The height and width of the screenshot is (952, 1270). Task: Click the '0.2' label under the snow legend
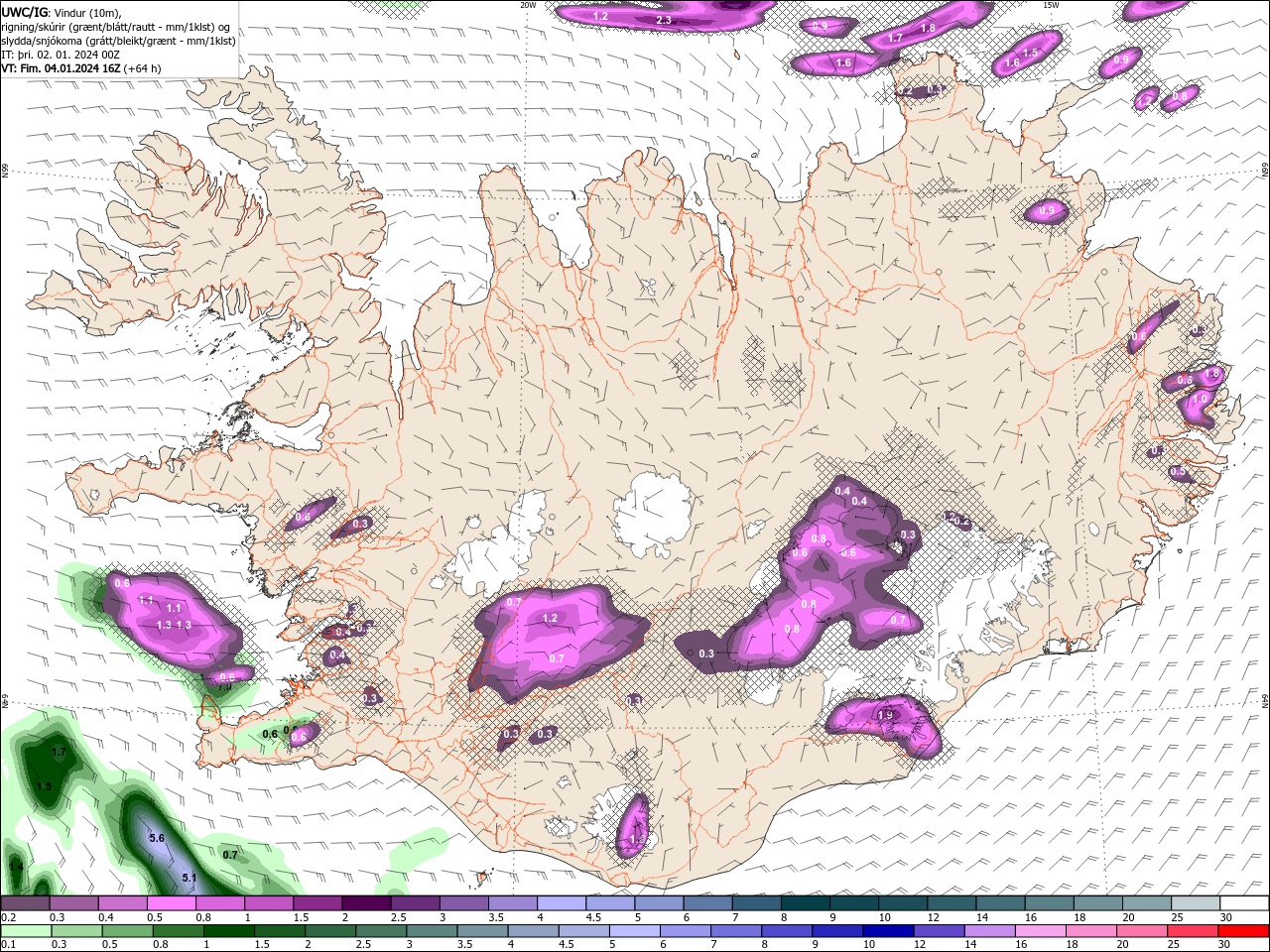click(x=9, y=917)
